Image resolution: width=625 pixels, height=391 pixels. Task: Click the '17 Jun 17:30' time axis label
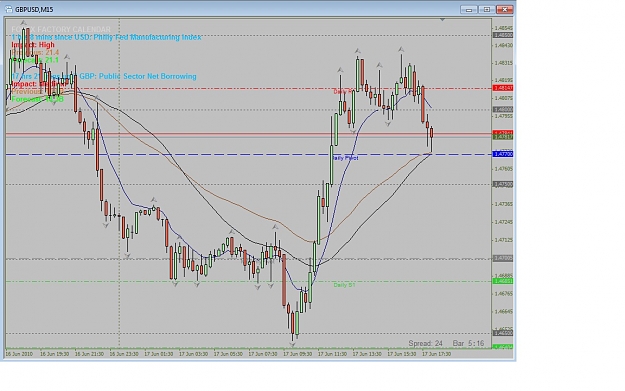(x=436, y=354)
